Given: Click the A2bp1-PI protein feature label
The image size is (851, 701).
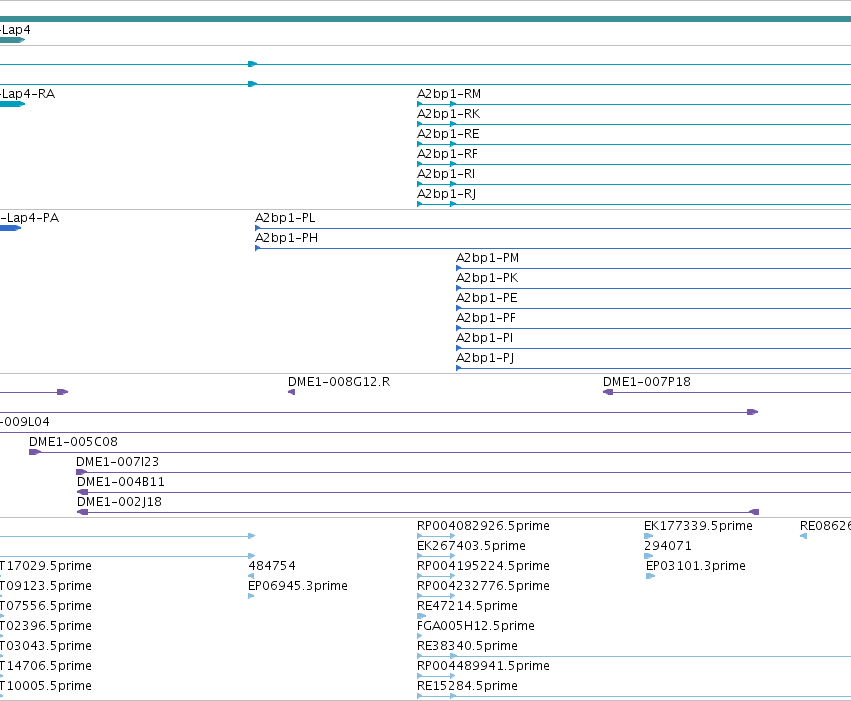Looking at the screenshot, I should [x=484, y=339].
